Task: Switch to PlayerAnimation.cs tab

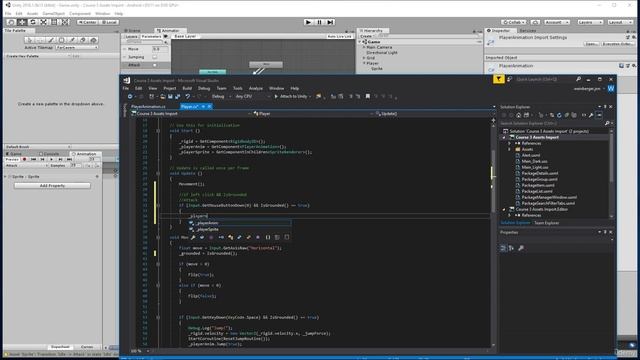Action: [148, 107]
